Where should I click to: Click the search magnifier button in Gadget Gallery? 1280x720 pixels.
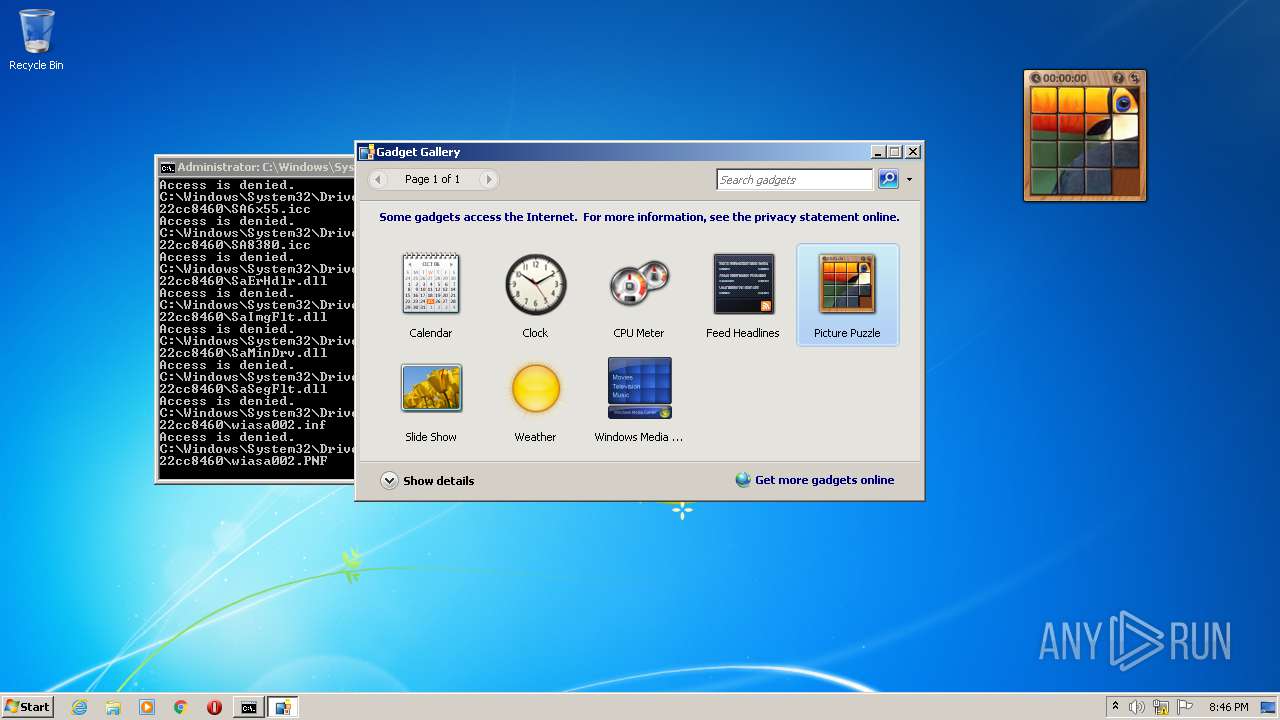pos(888,179)
